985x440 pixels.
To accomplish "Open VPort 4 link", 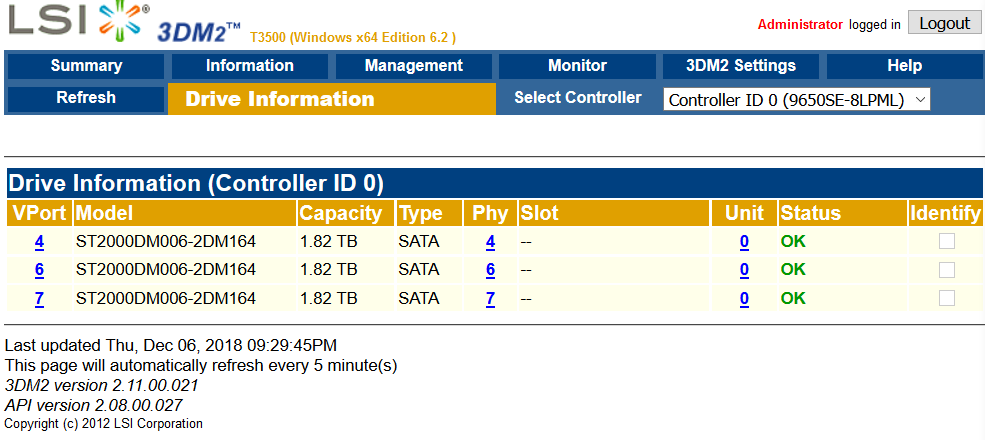I will [x=39, y=242].
